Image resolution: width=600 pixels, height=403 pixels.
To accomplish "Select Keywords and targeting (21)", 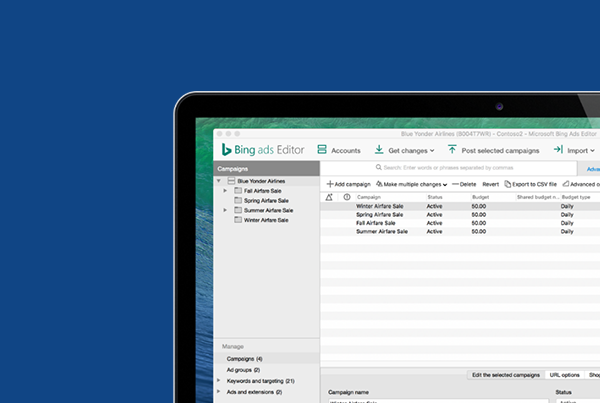I will point(261,381).
